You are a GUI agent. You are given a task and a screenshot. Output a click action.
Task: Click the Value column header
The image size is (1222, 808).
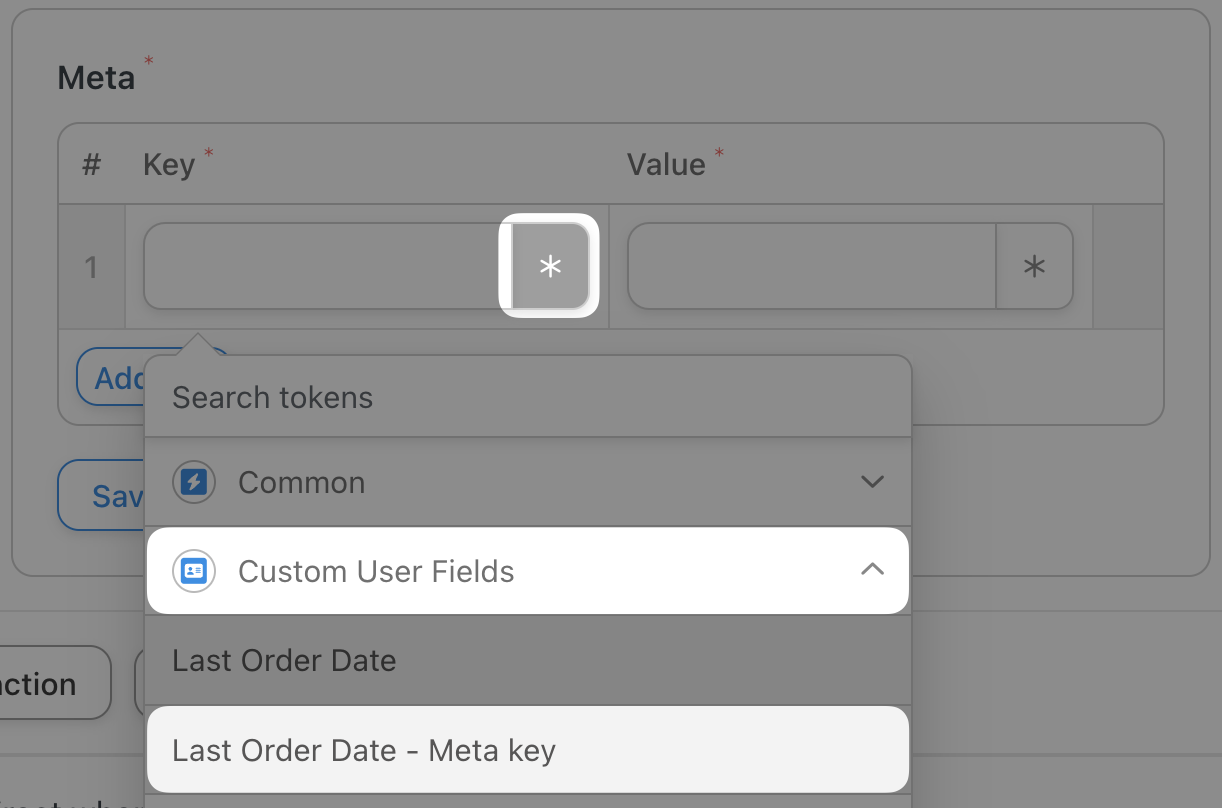pyautogui.click(x=666, y=164)
